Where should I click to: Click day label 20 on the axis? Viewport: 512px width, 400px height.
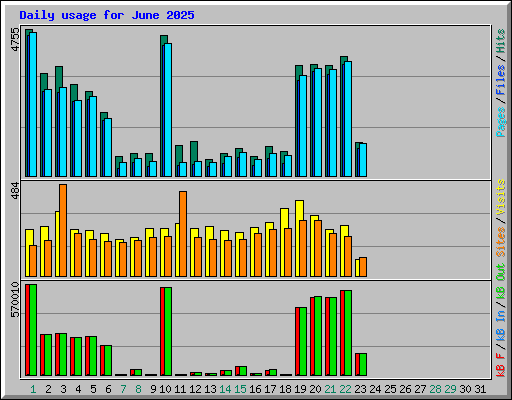315,389
